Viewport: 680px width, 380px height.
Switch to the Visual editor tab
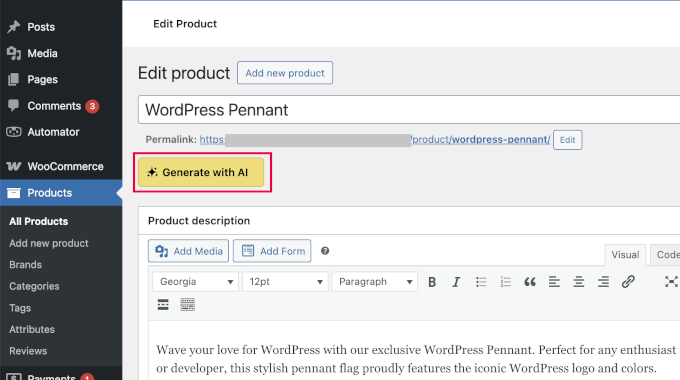point(625,255)
